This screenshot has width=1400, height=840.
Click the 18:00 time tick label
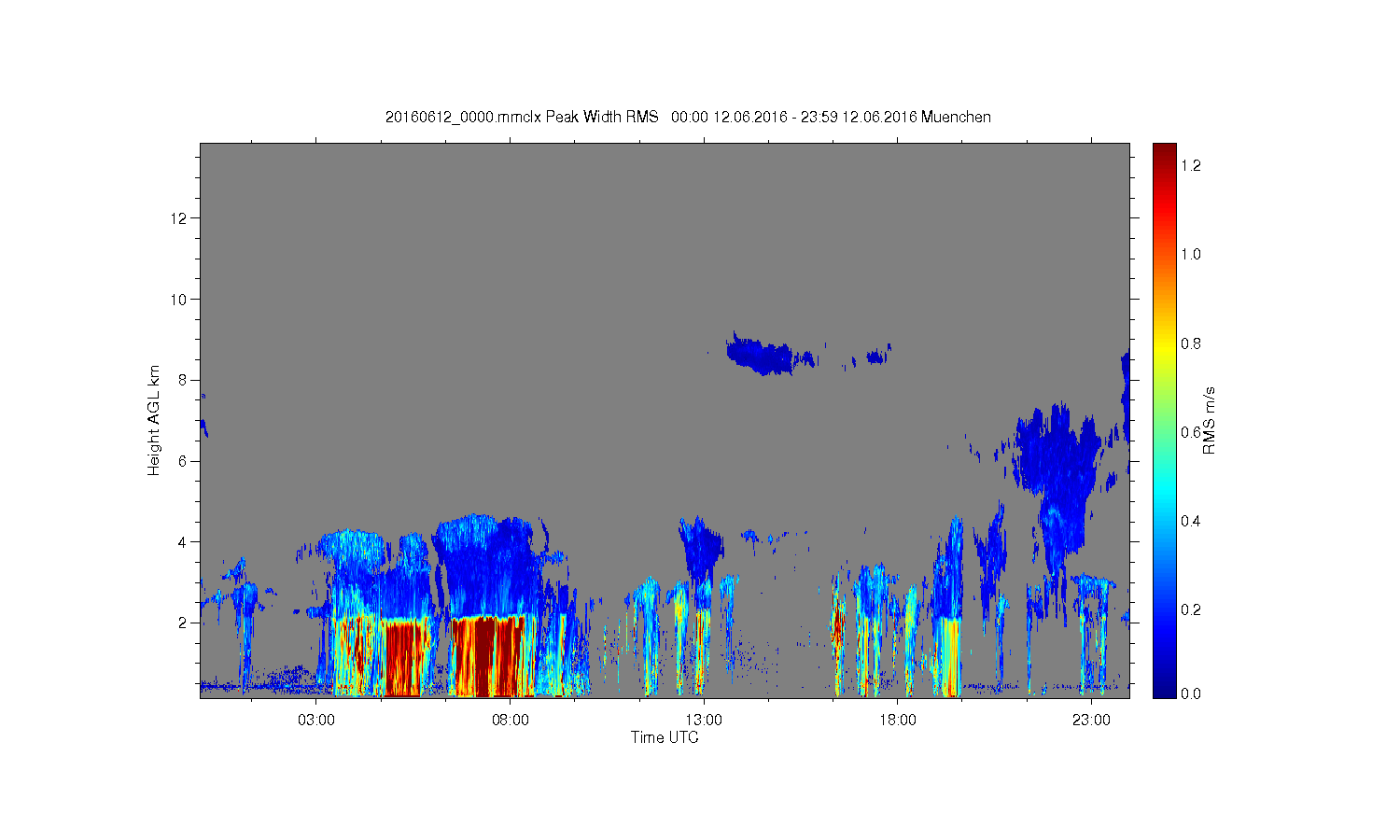[898, 720]
